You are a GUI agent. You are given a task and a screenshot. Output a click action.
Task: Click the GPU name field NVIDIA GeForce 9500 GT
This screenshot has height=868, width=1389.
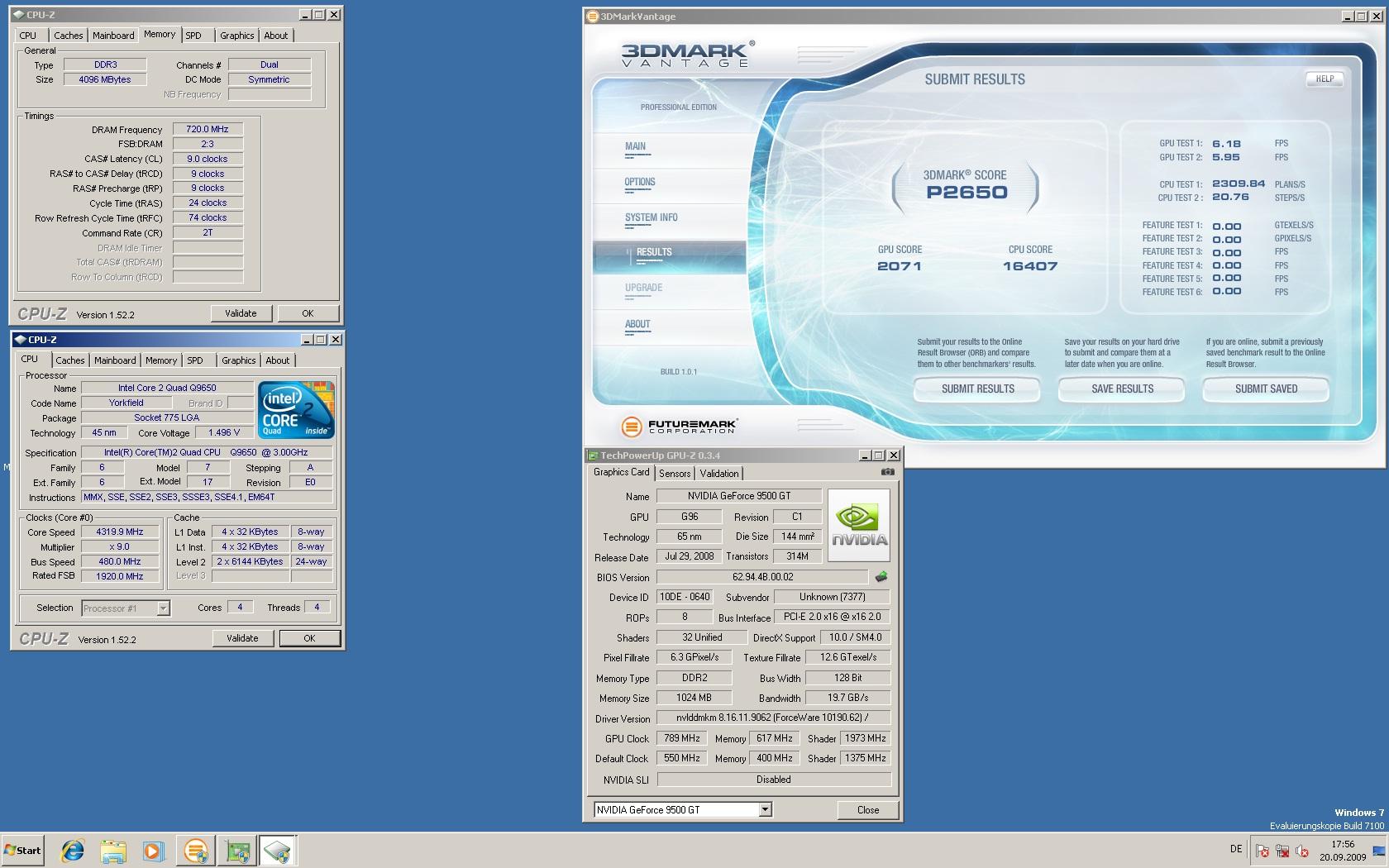pos(739,496)
